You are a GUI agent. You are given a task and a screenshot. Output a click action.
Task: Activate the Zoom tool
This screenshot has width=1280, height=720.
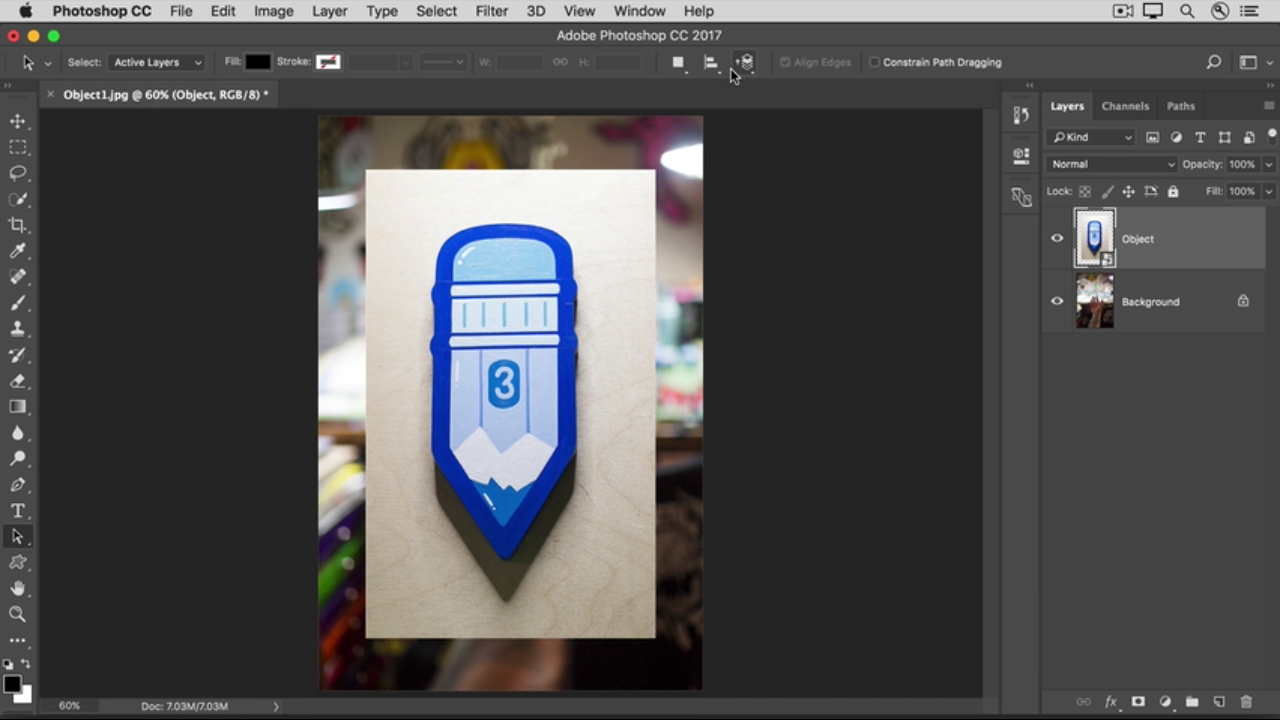point(18,614)
